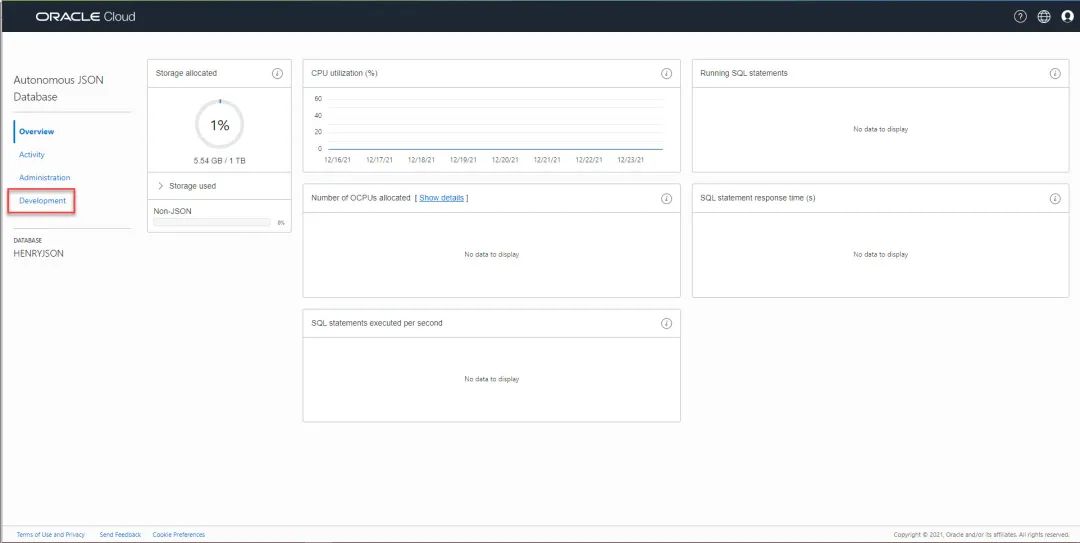Open the Activity page
The width and height of the screenshot is (1080, 543).
pyautogui.click(x=32, y=155)
